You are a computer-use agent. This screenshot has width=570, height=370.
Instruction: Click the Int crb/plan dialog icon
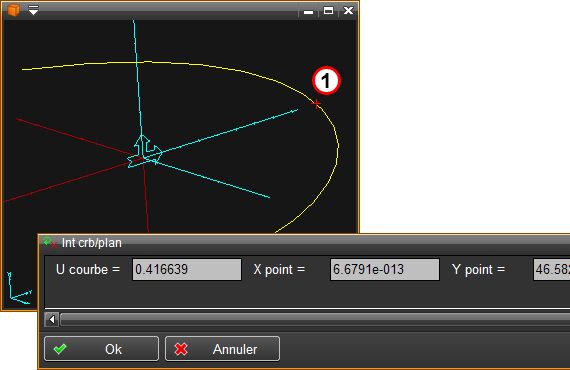coord(49,242)
